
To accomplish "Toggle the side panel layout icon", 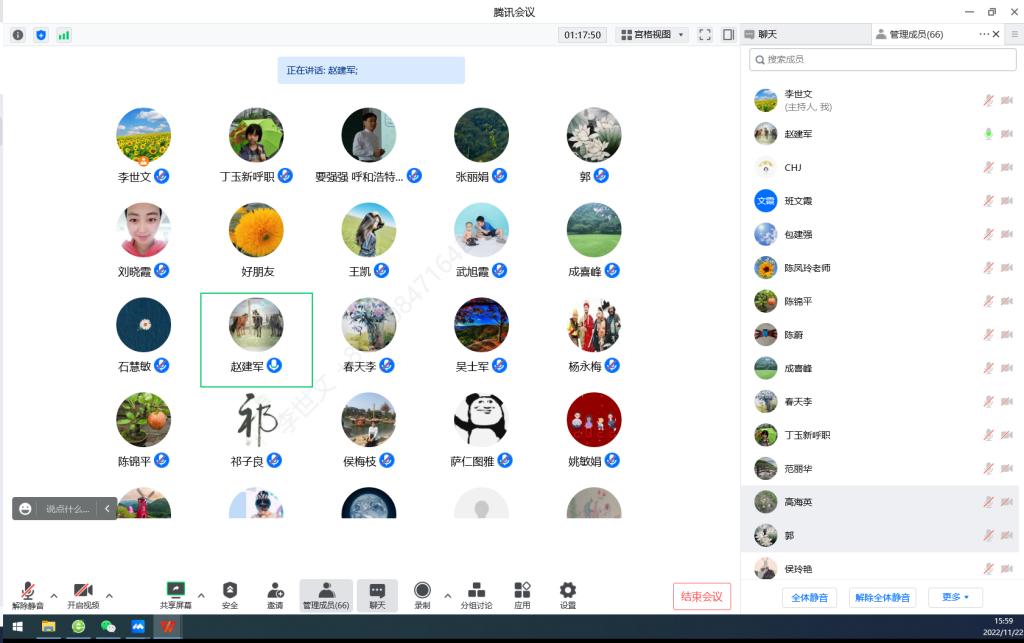I will 728,35.
